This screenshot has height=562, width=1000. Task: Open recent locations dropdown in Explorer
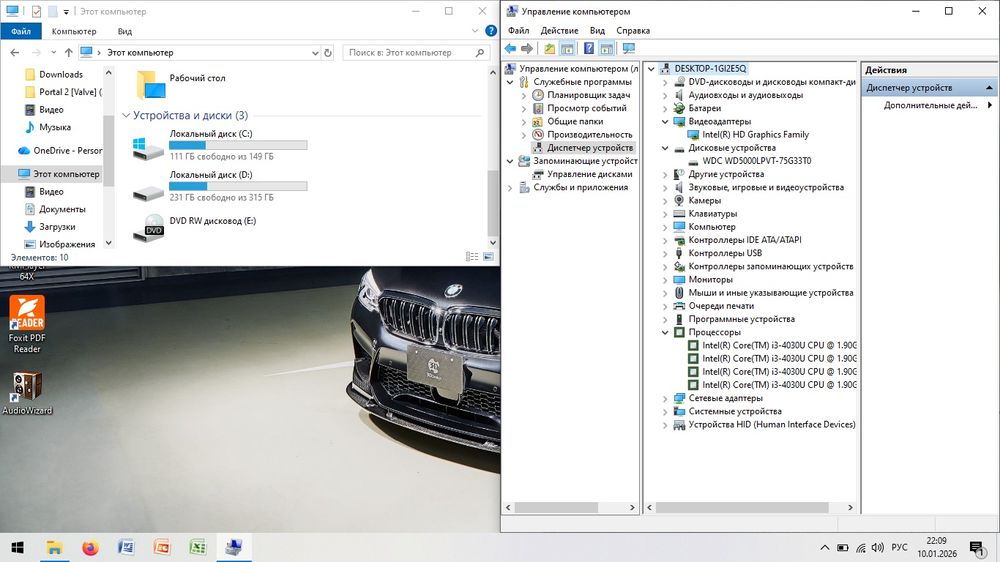coord(53,53)
